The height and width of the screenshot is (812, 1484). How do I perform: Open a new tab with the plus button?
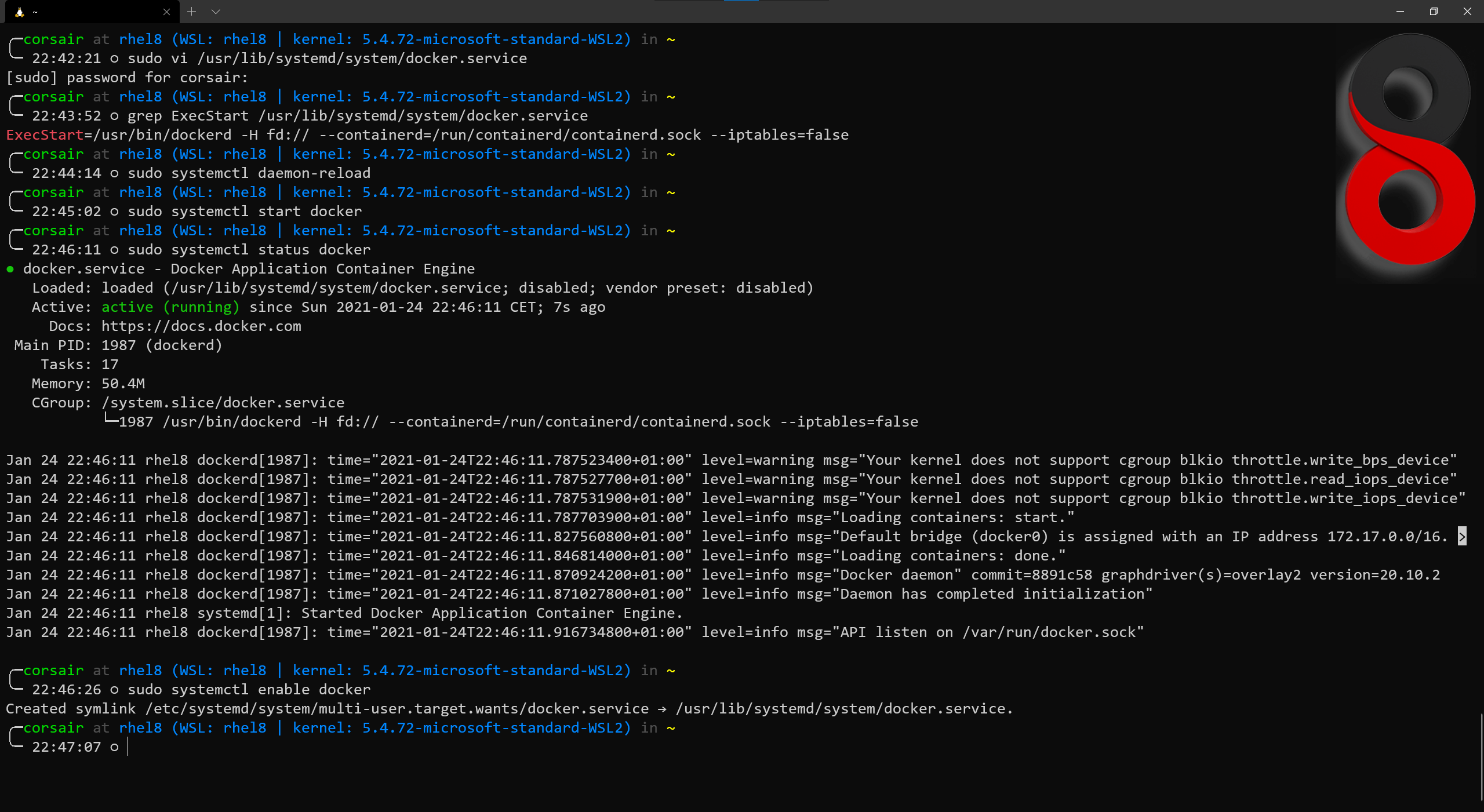pos(191,12)
